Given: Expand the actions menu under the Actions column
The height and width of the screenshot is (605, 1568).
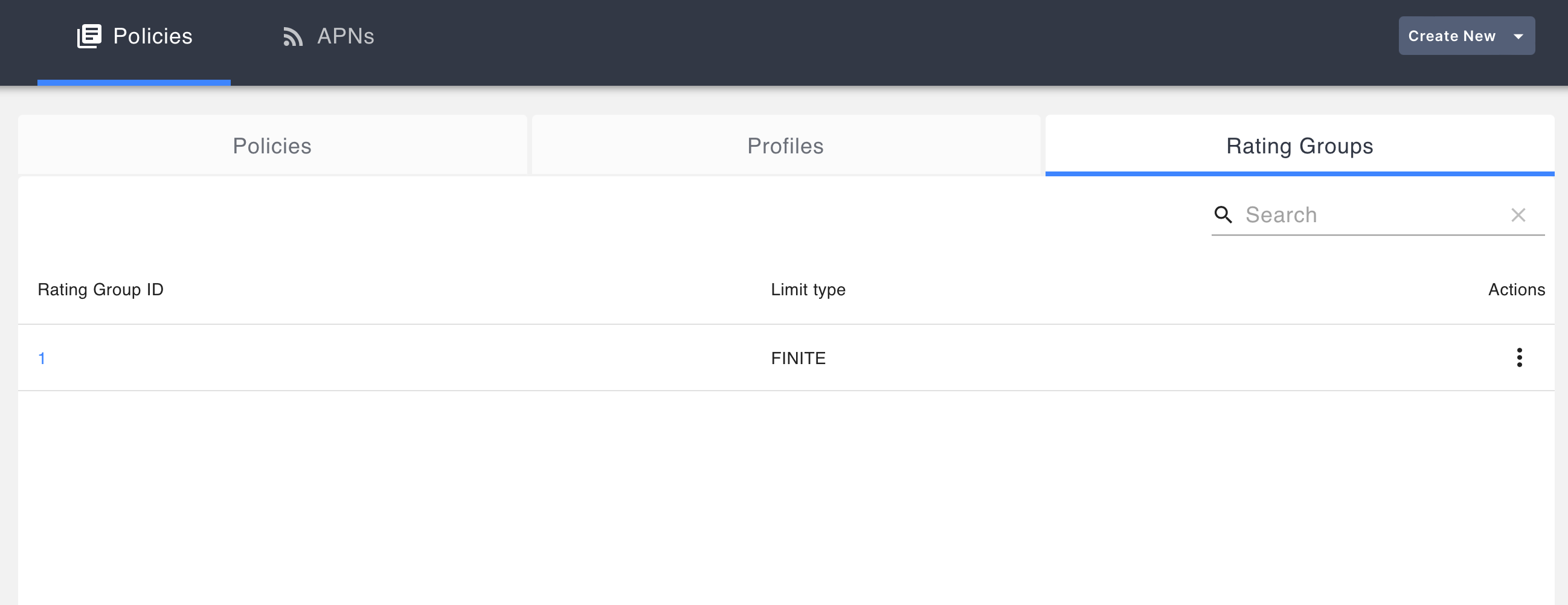Looking at the screenshot, I should click(1520, 359).
